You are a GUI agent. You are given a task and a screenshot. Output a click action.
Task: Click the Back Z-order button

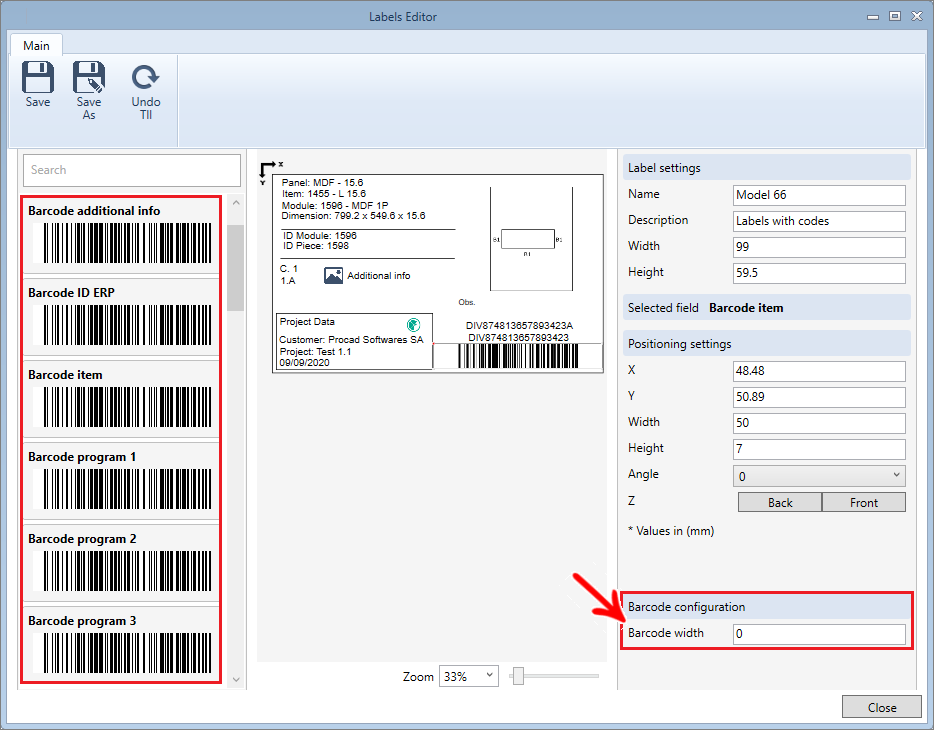[780, 502]
